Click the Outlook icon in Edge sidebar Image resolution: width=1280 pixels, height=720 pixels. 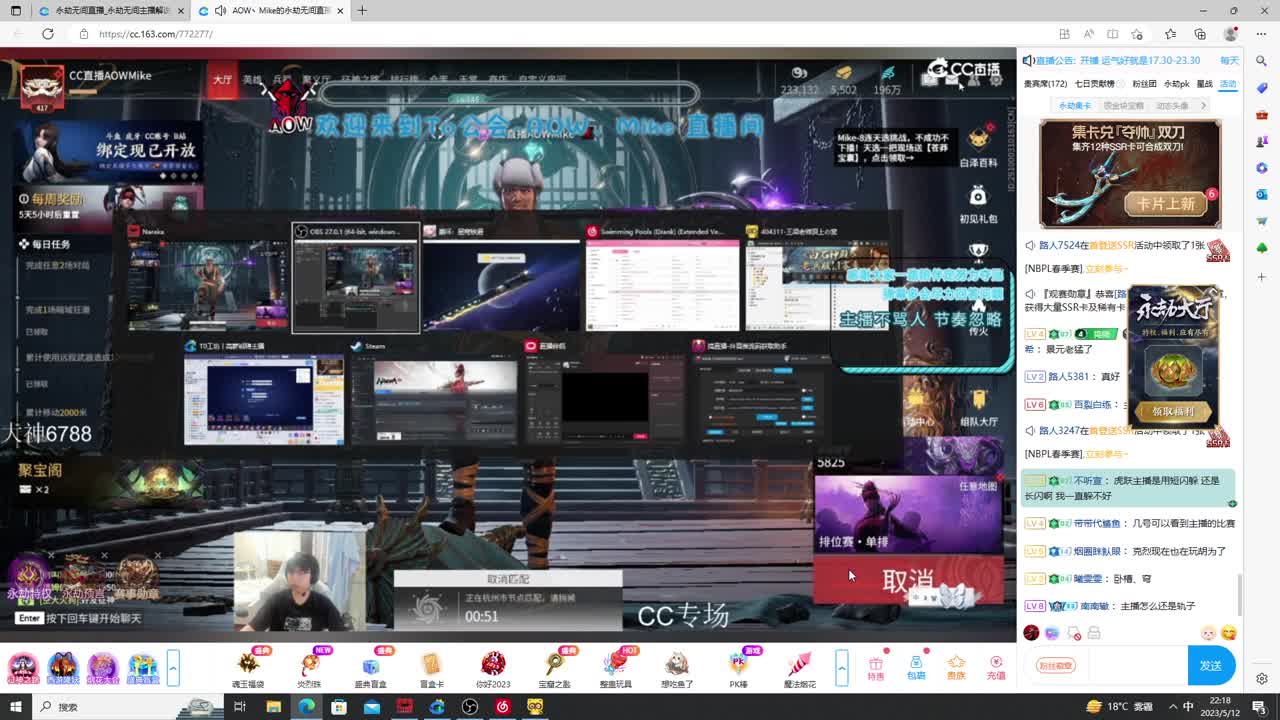tap(1262, 194)
